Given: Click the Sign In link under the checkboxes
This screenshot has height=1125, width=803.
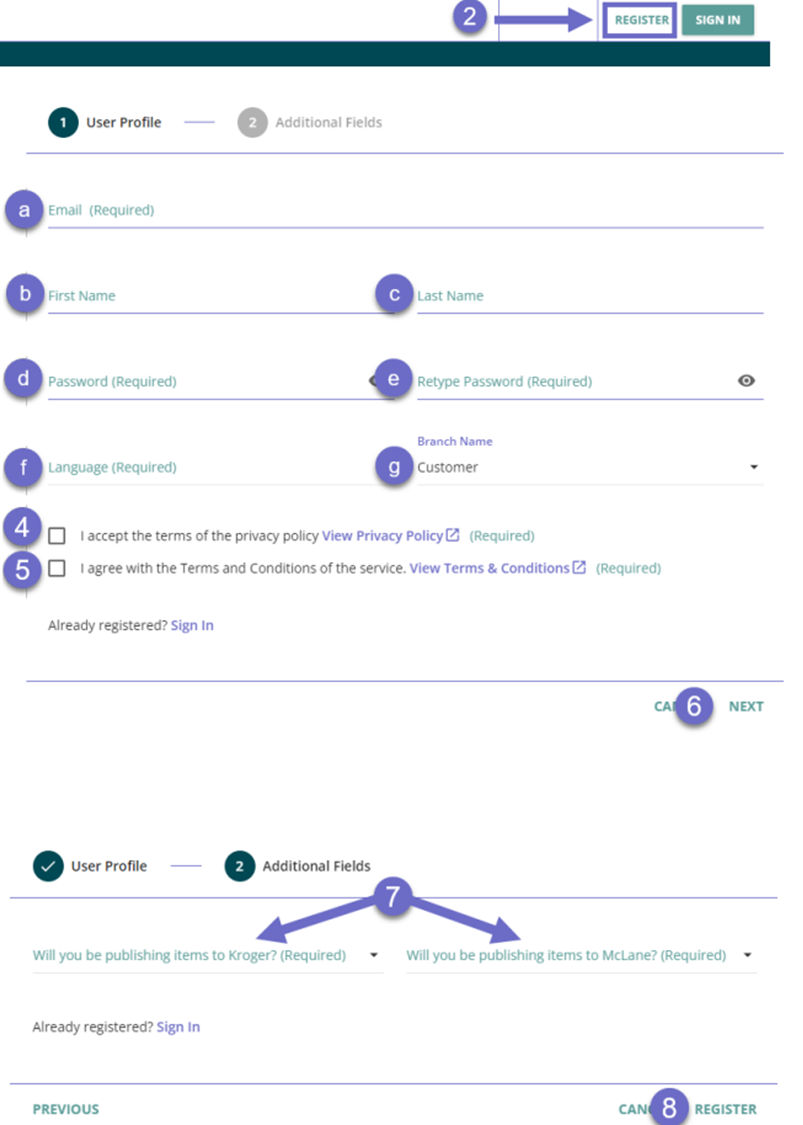Looking at the screenshot, I should (x=192, y=625).
